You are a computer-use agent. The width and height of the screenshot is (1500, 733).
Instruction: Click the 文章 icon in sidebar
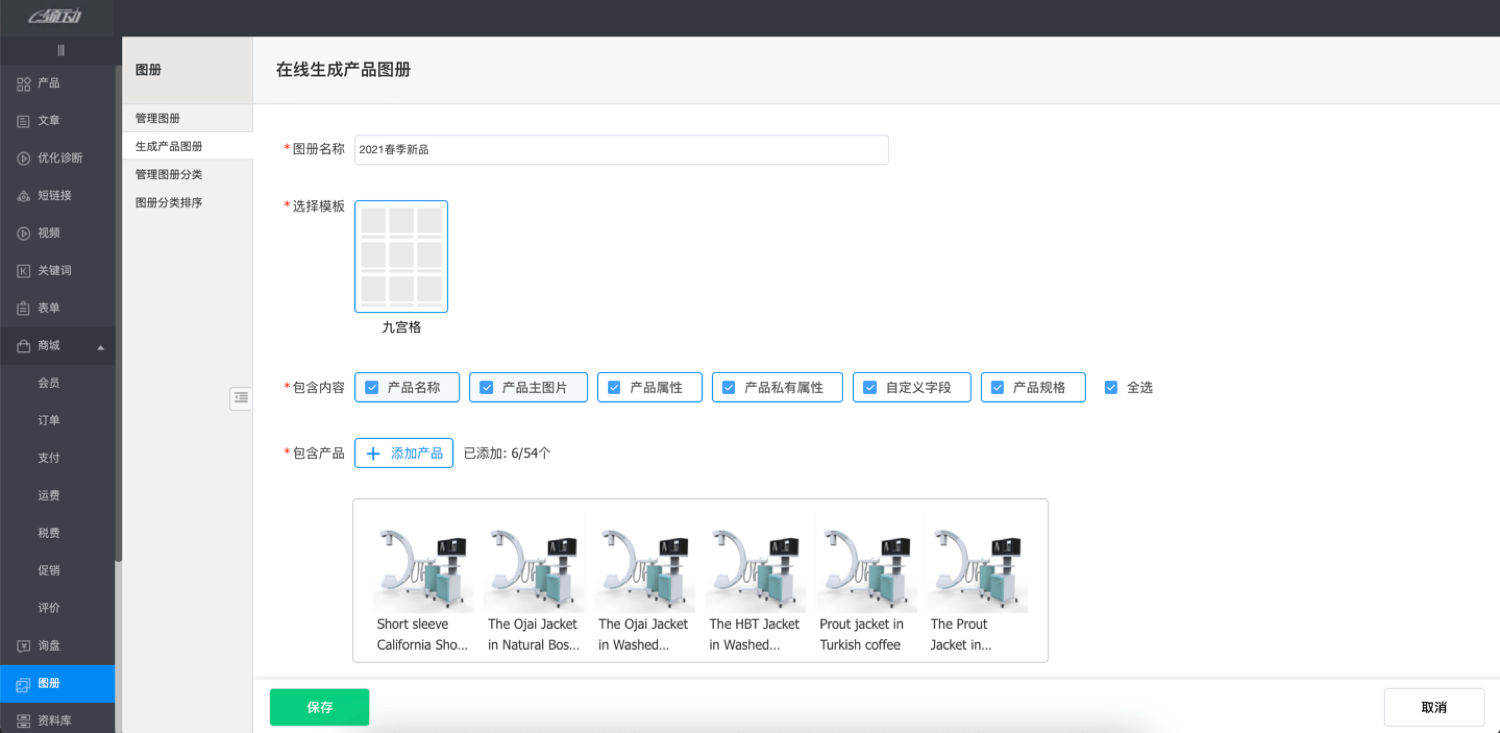coord(24,121)
